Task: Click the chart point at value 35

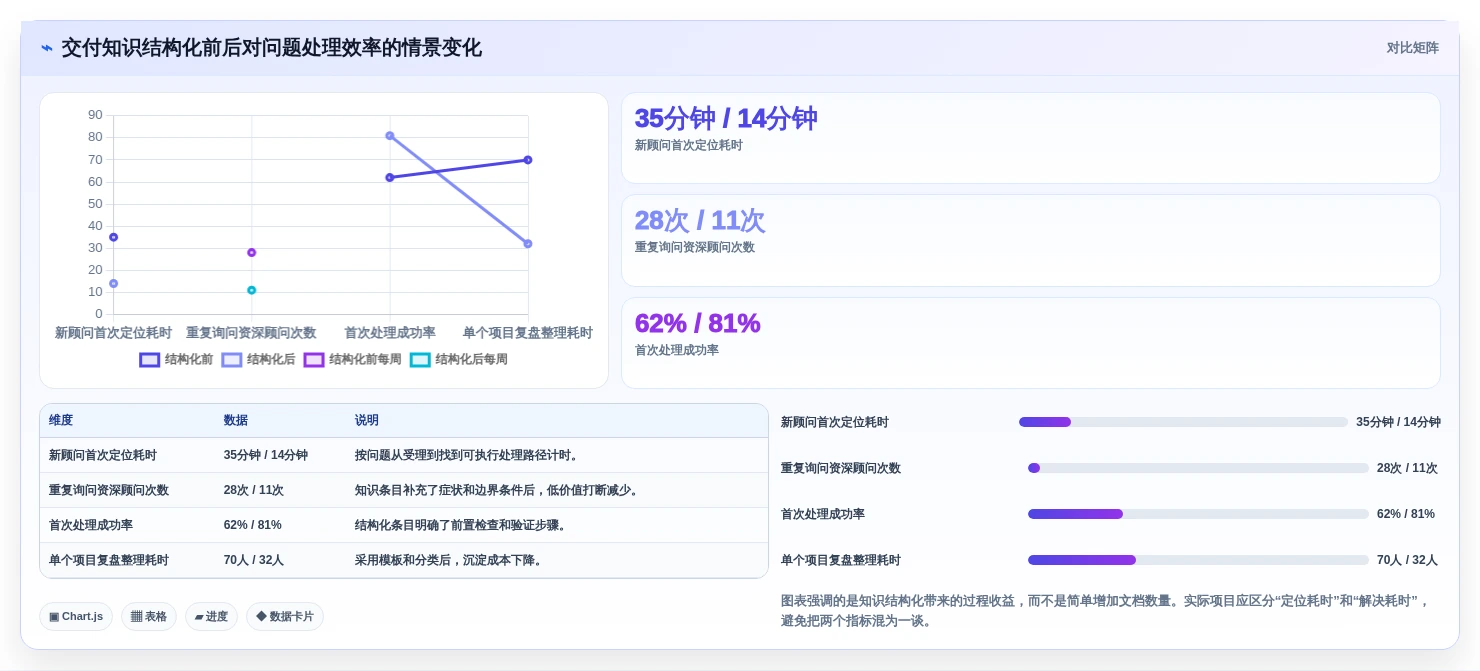Action: coord(114,237)
